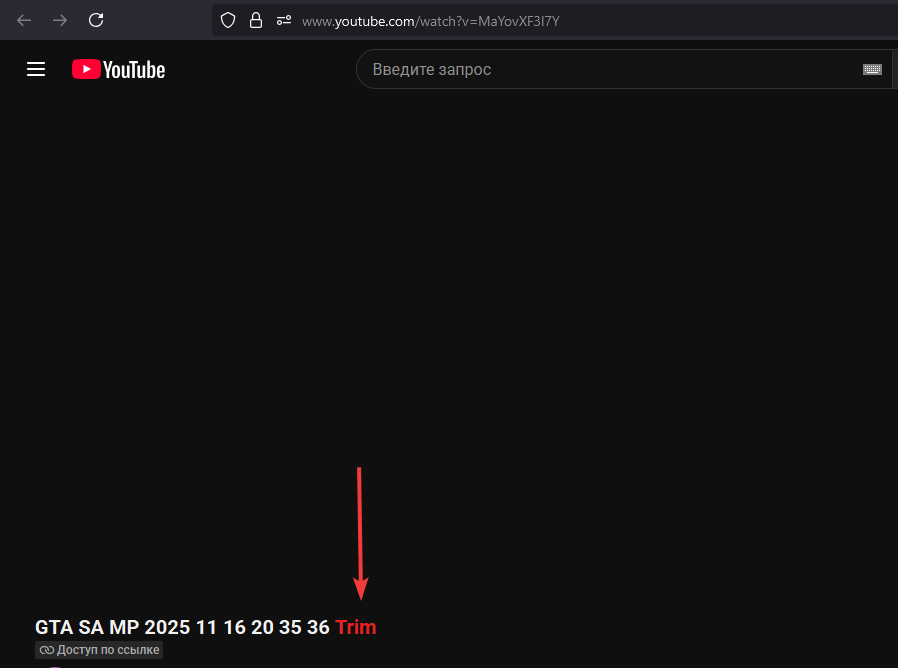
Task: Click the red YouTube play logo icon
Action: 86,69
